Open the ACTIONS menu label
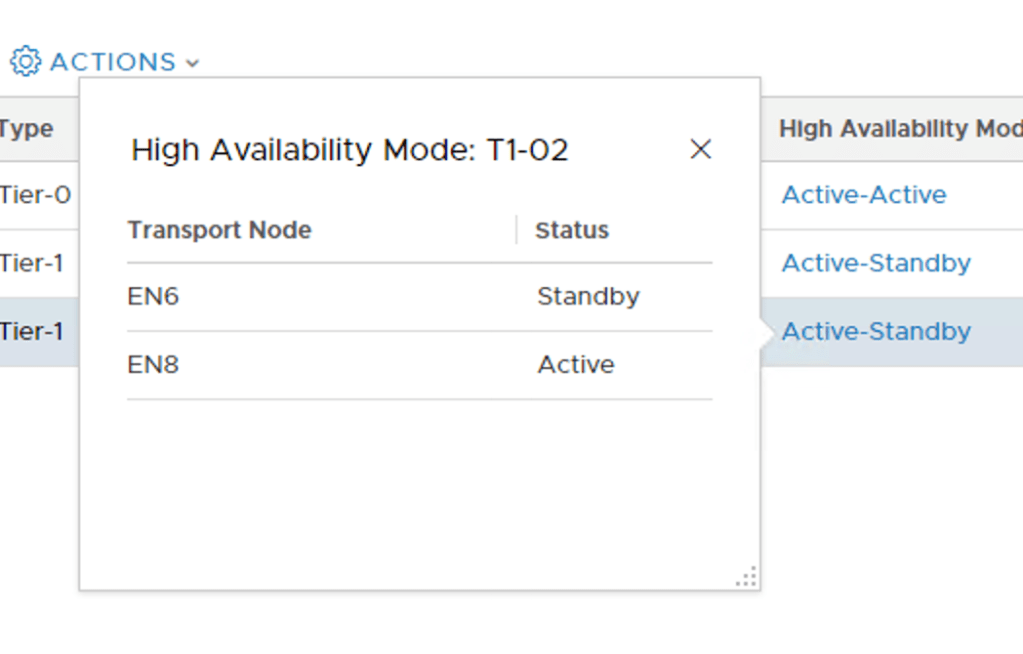This screenshot has height=654, width=1023. click(x=112, y=62)
